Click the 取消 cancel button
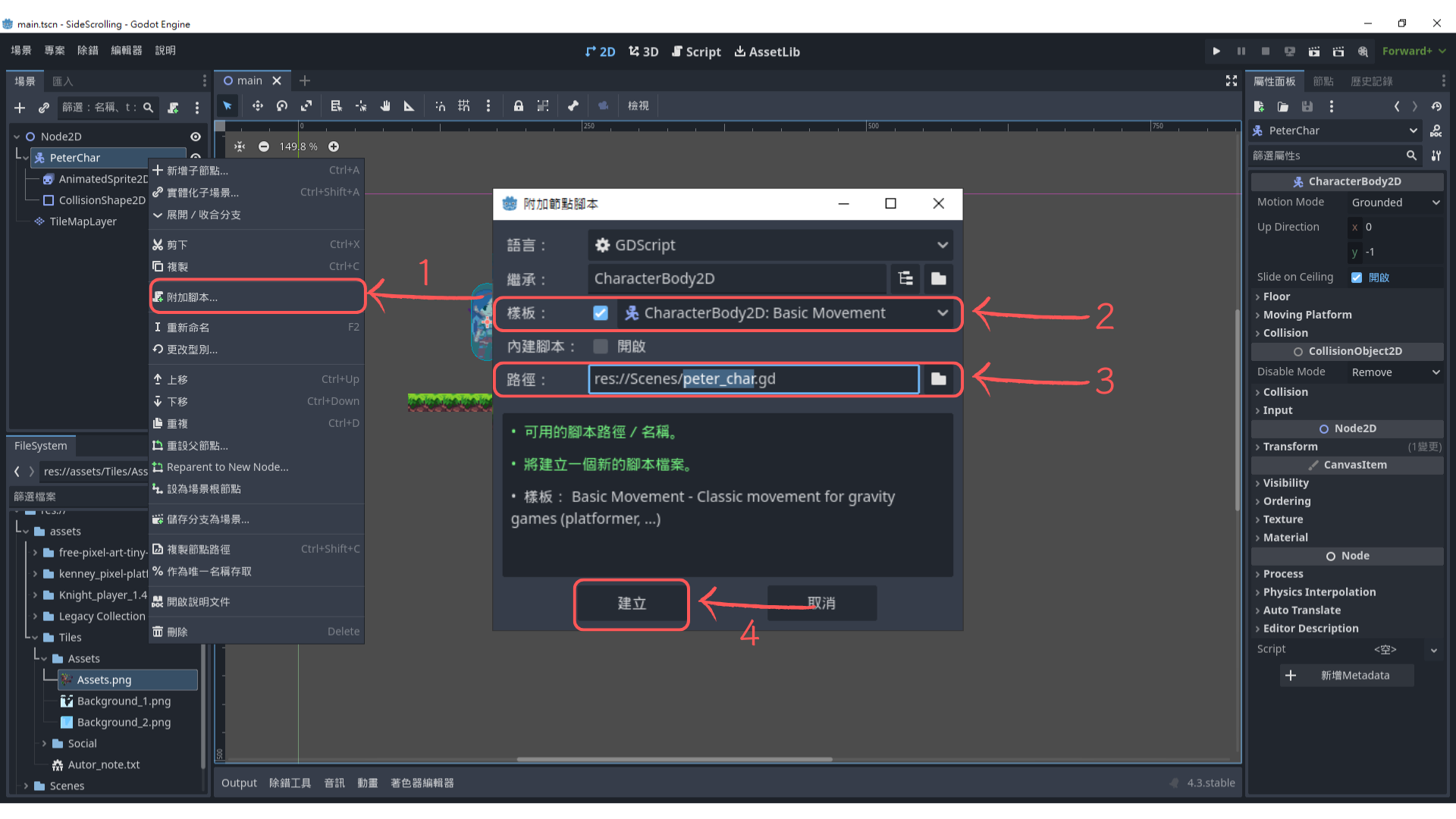 pos(821,604)
